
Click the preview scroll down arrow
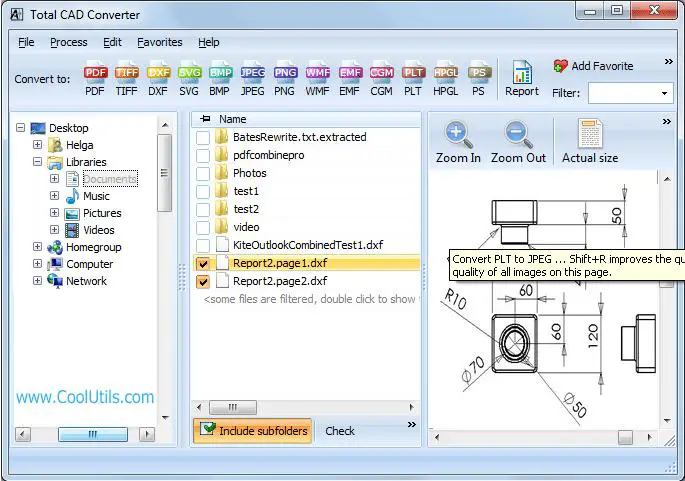tap(667, 421)
